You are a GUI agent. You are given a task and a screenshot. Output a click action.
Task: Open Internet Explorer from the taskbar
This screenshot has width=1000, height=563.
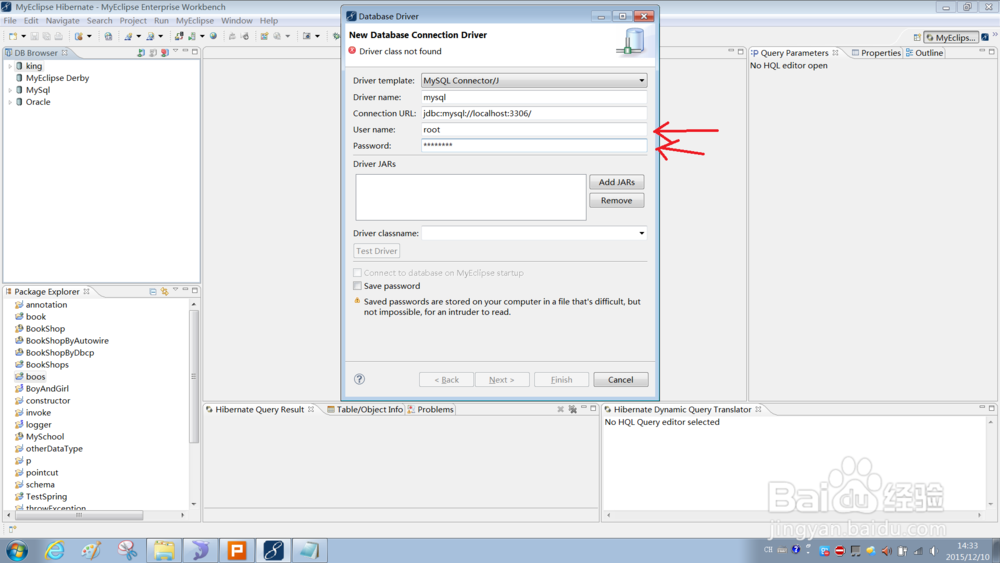click(x=55, y=550)
